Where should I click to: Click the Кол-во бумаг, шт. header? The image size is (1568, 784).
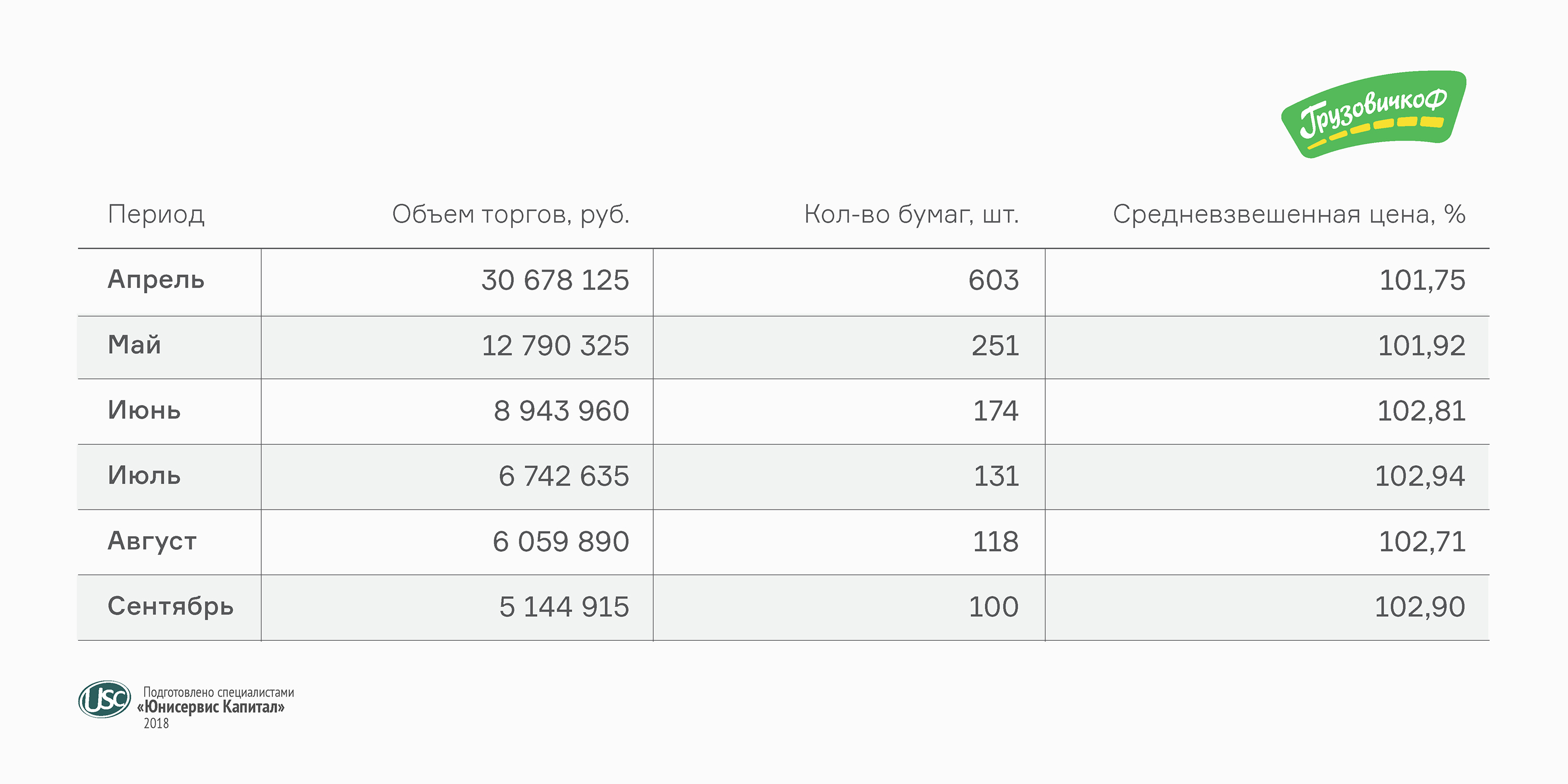pyautogui.click(x=910, y=214)
